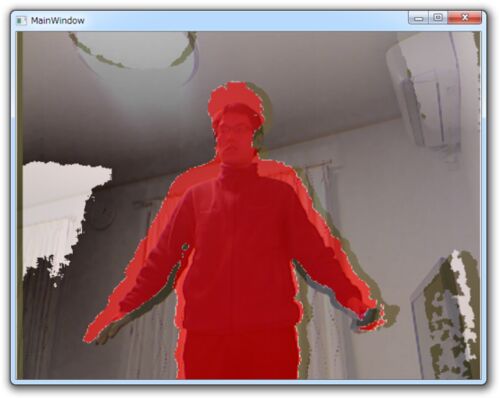
Task: Click the person's outstretched empty hand
Action: 97,333
